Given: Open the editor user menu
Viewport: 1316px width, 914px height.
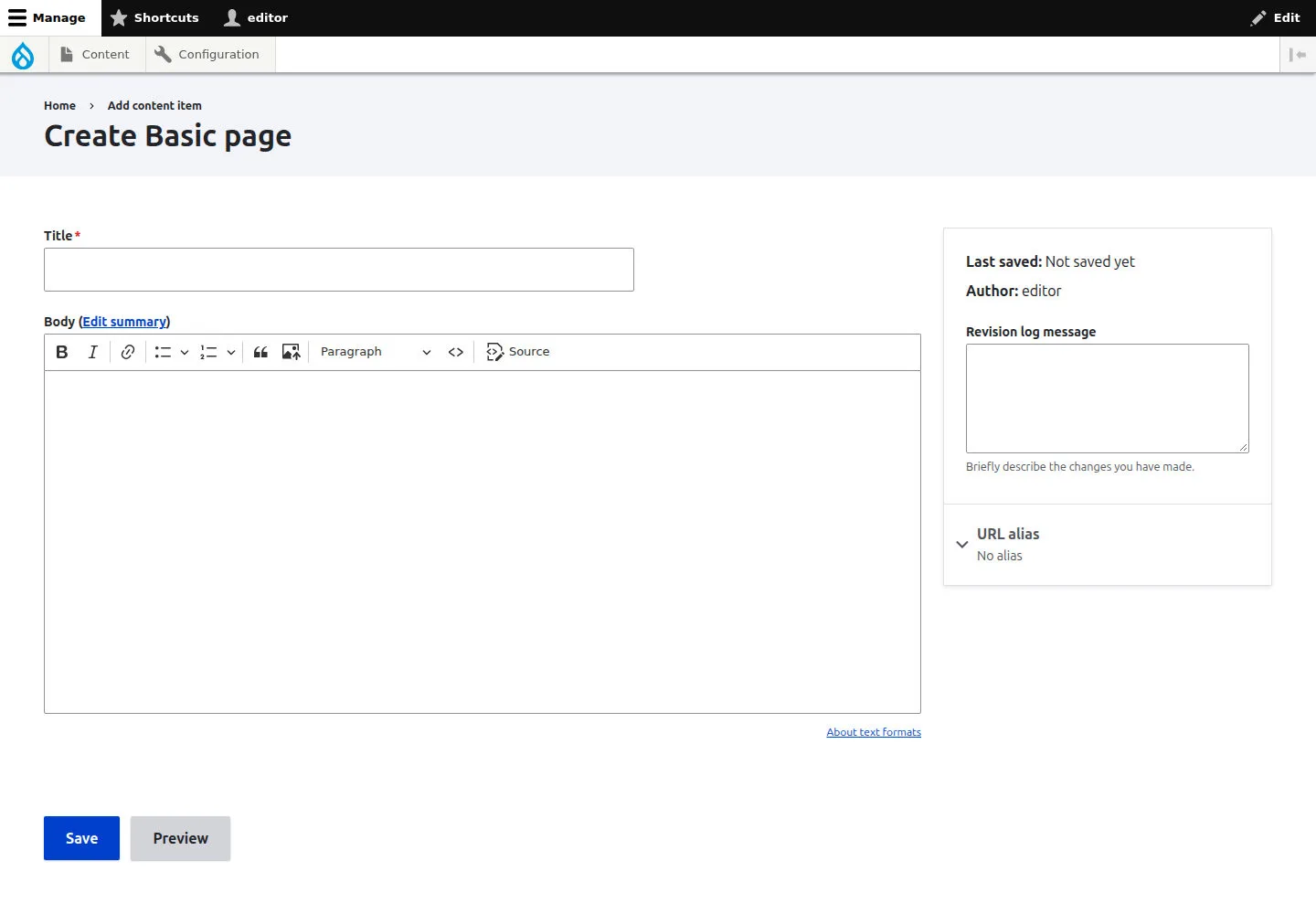Looking at the screenshot, I should tap(256, 18).
